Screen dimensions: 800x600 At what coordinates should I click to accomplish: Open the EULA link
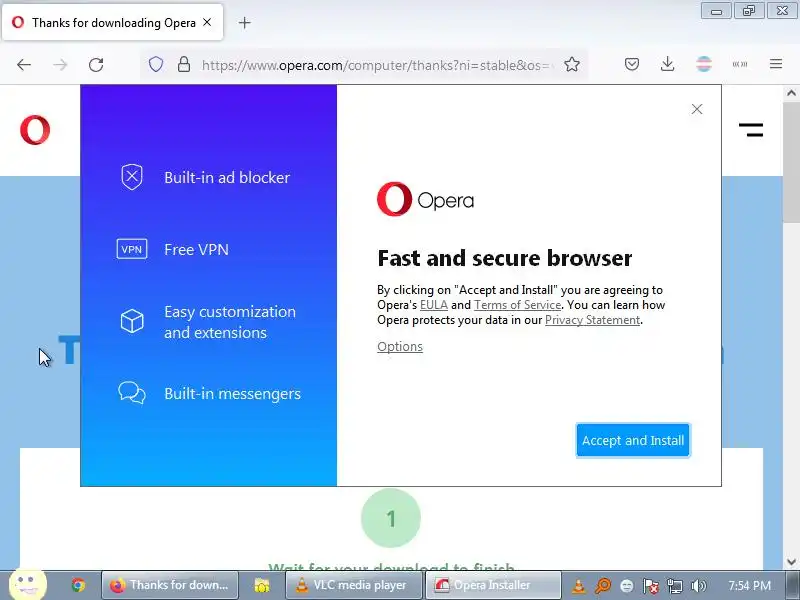(x=434, y=305)
